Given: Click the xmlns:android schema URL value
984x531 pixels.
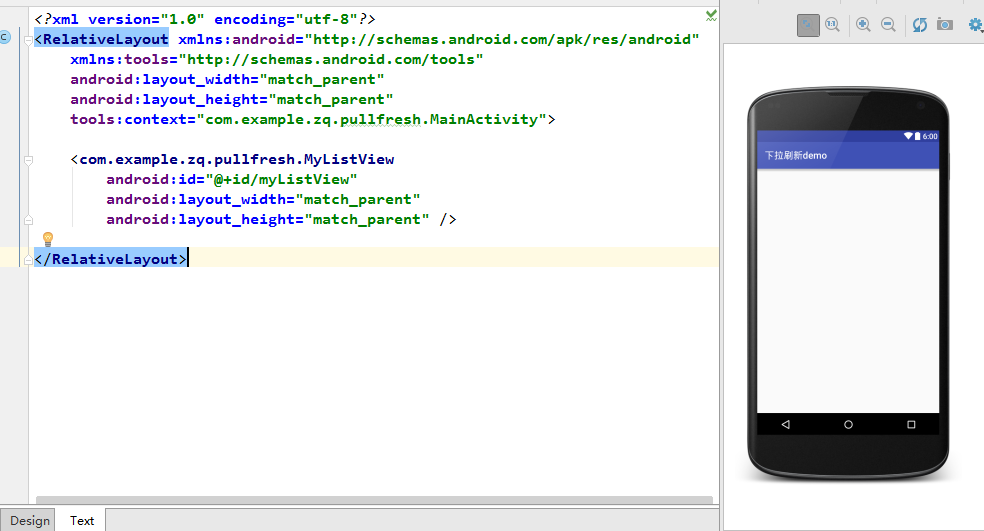Looking at the screenshot, I should [501, 40].
